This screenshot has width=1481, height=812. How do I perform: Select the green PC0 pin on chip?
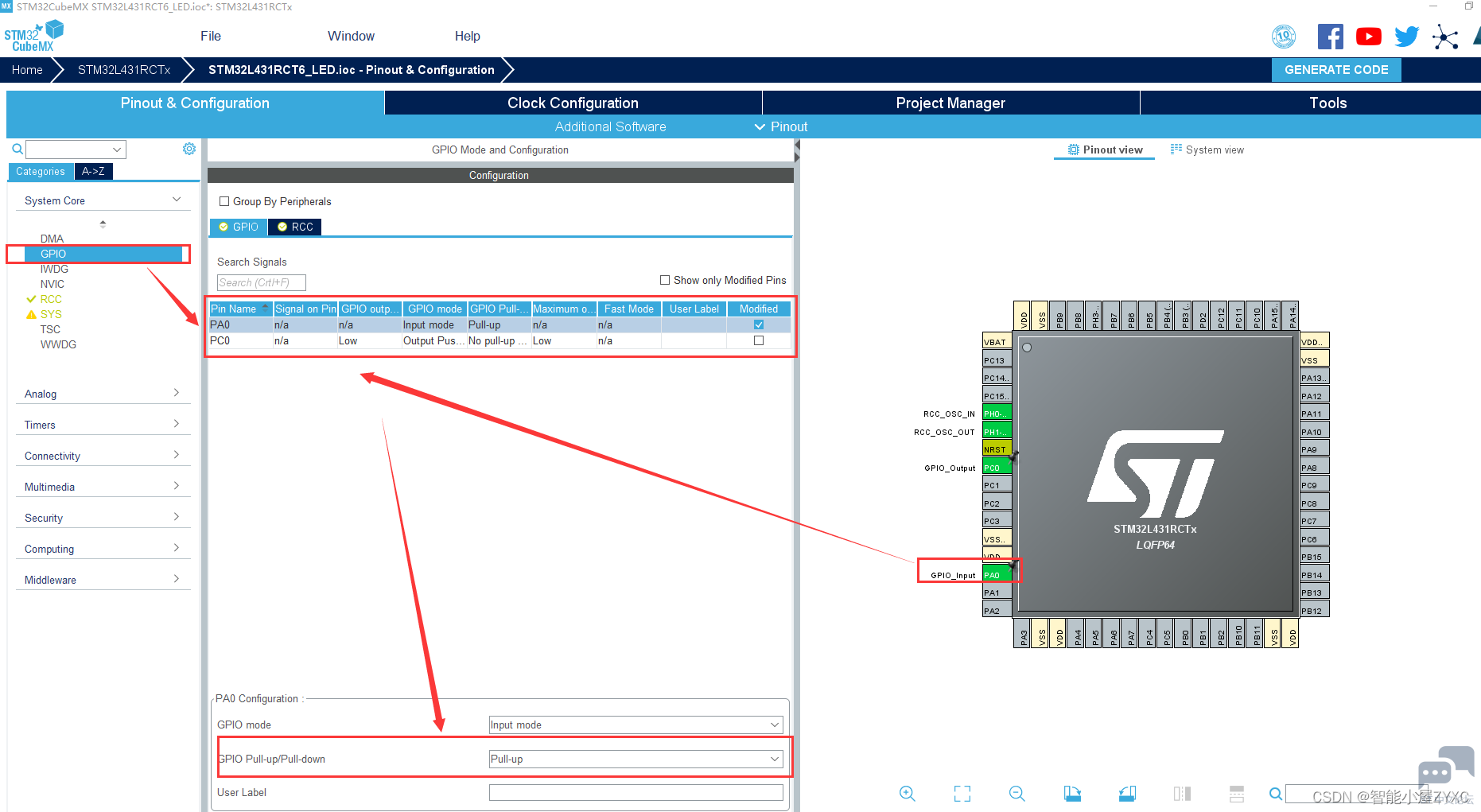click(x=997, y=468)
